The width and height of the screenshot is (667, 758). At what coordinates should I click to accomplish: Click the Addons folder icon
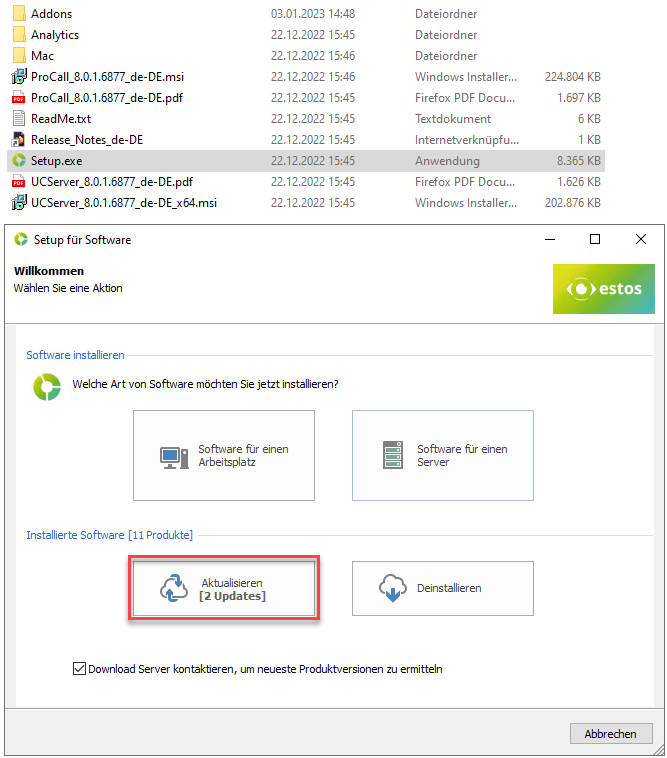(18, 14)
